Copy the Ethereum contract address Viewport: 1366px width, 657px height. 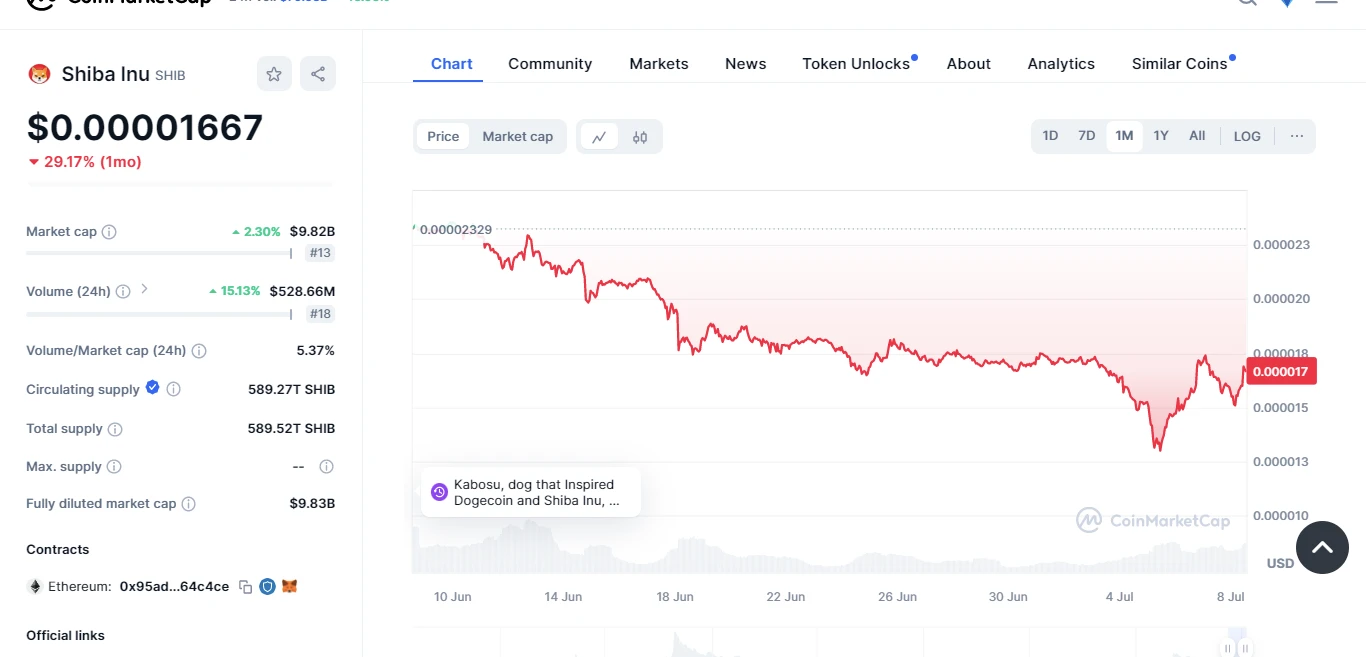pyautogui.click(x=246, y=587)
